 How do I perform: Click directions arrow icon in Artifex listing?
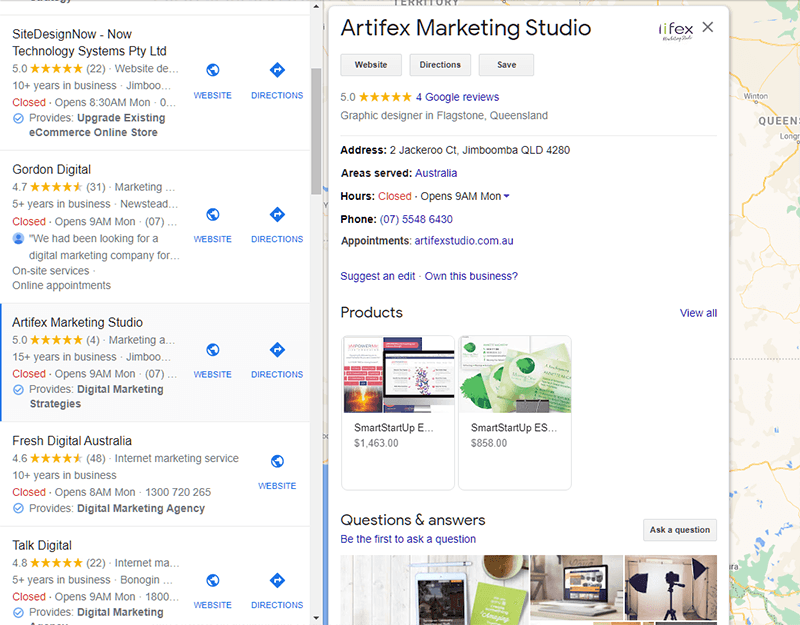tap(277, 349)
